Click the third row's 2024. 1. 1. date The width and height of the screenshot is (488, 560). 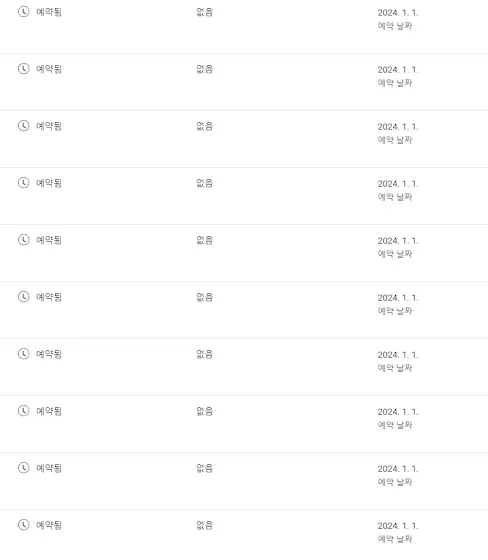398,127
